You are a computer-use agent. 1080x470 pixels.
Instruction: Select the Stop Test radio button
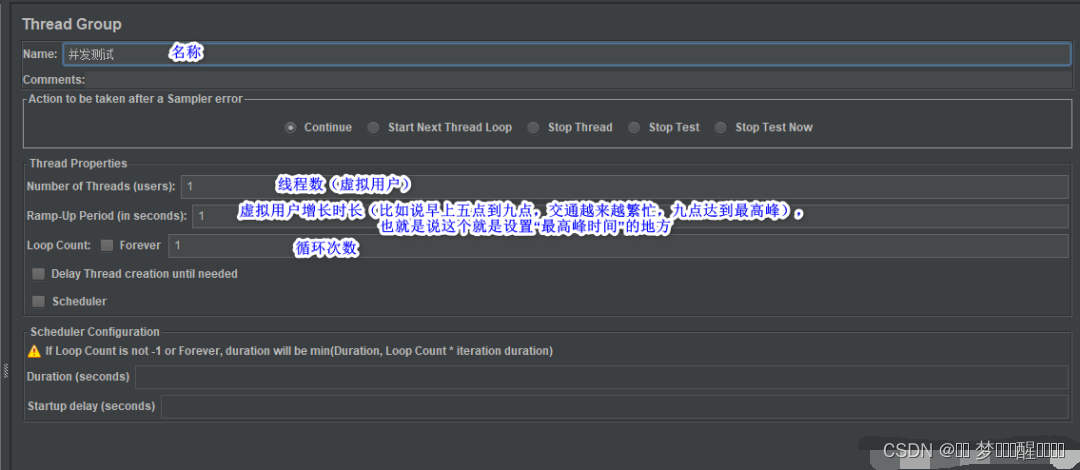(634, 127)
